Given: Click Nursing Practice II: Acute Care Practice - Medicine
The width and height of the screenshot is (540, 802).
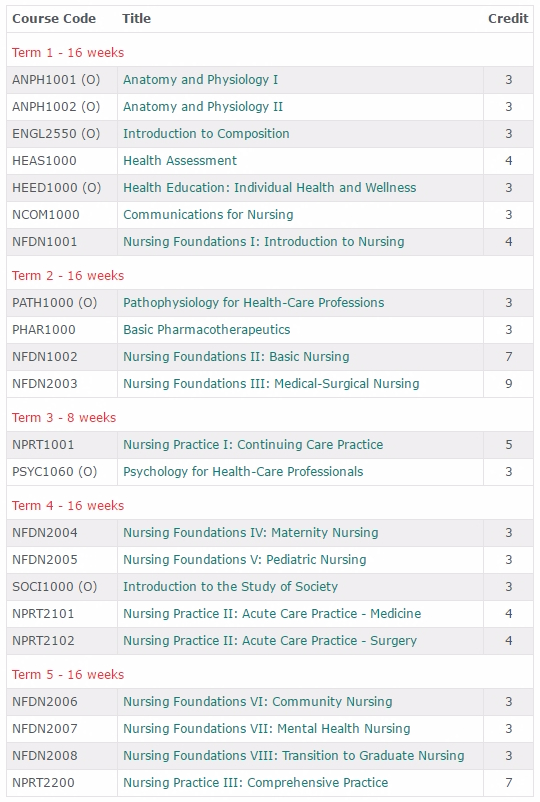Looking at the screenshot, I should click(272, 614).
